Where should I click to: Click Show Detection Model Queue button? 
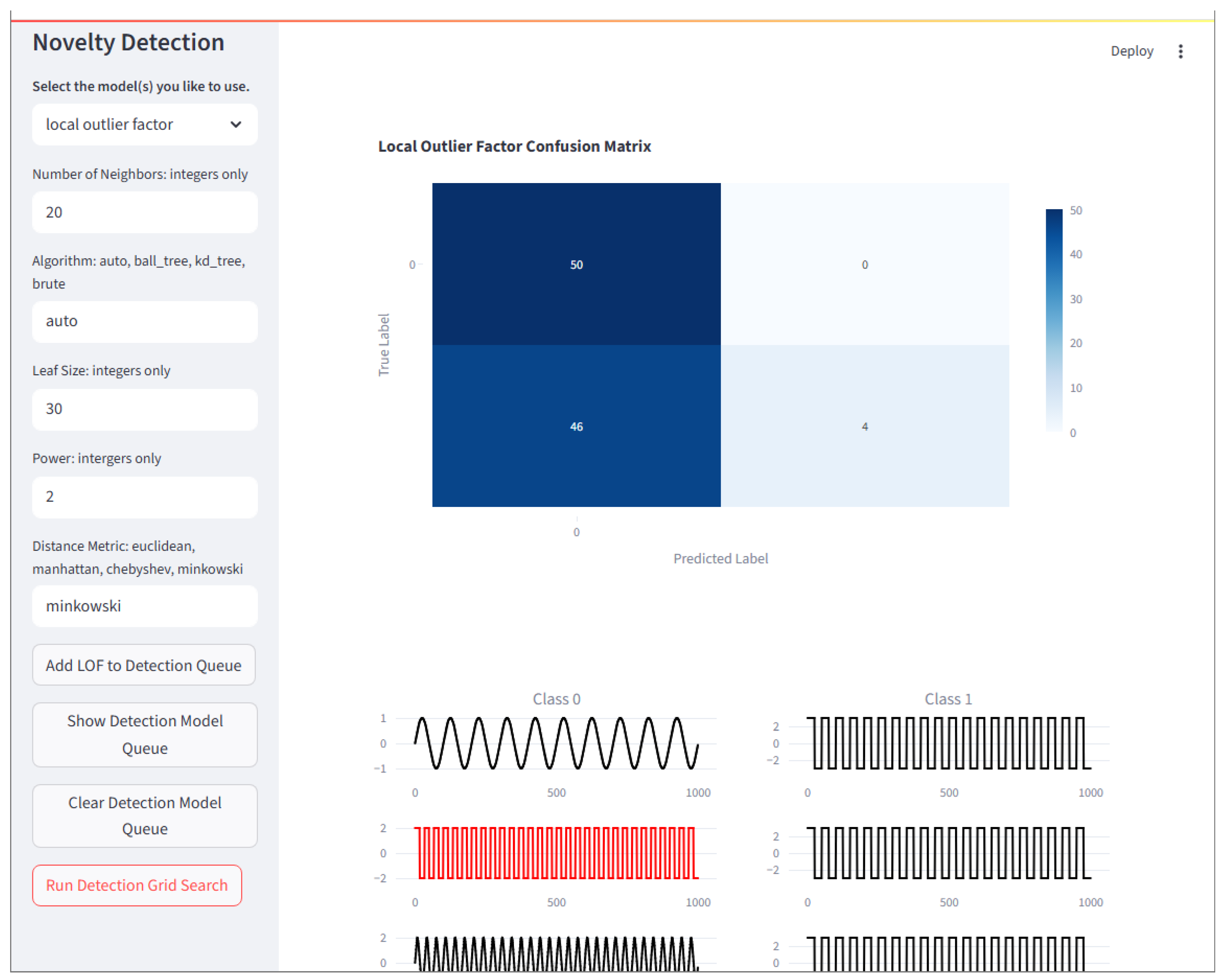point(145,734)
